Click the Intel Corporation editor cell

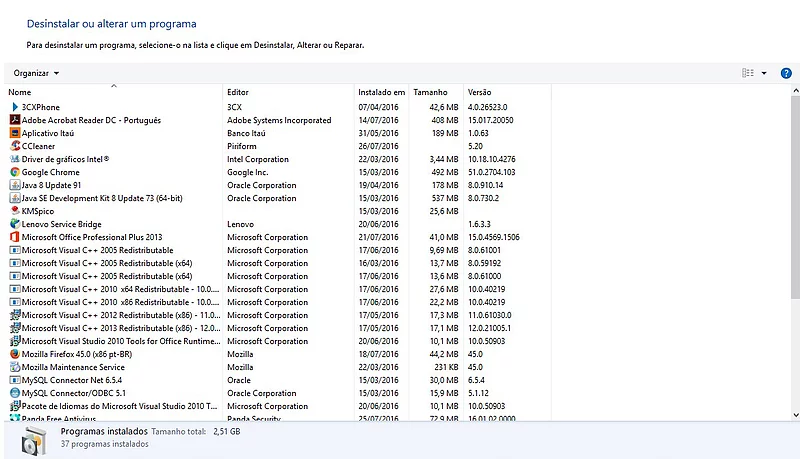258,159
